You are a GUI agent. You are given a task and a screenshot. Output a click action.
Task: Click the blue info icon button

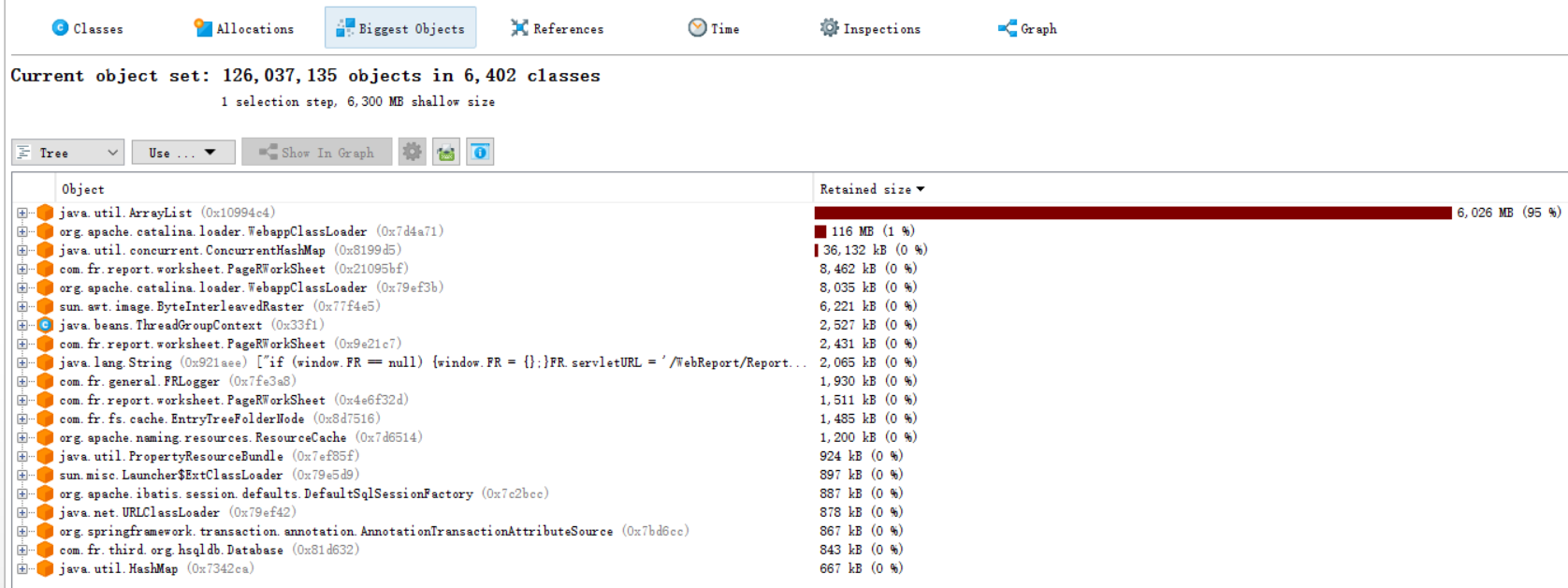coord(480,152)
